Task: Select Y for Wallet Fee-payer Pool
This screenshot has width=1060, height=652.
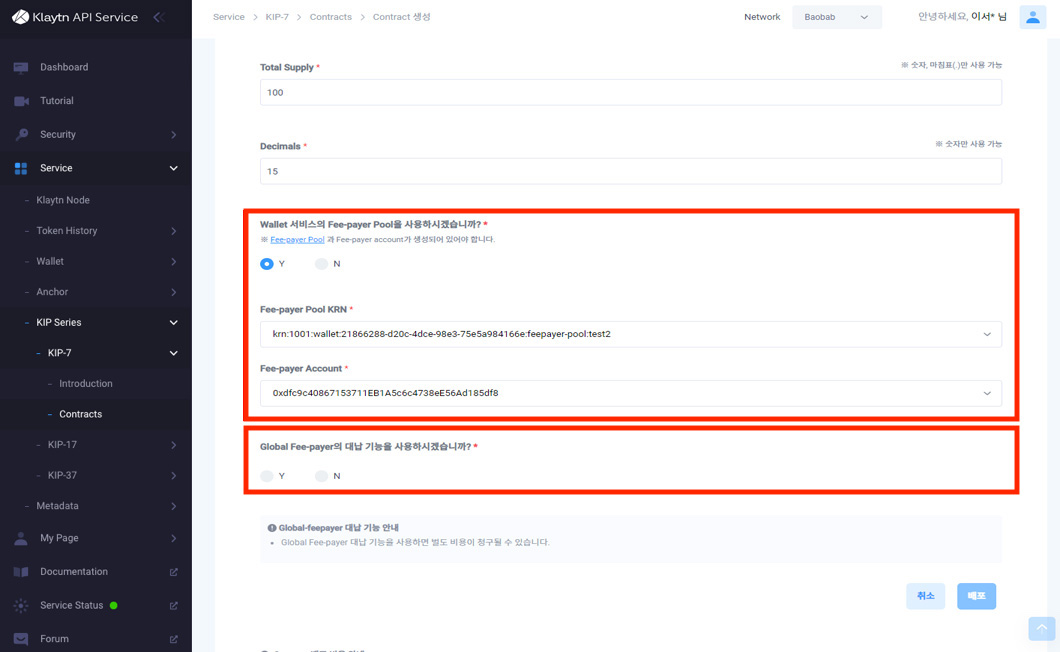Action: click(267, 264)
